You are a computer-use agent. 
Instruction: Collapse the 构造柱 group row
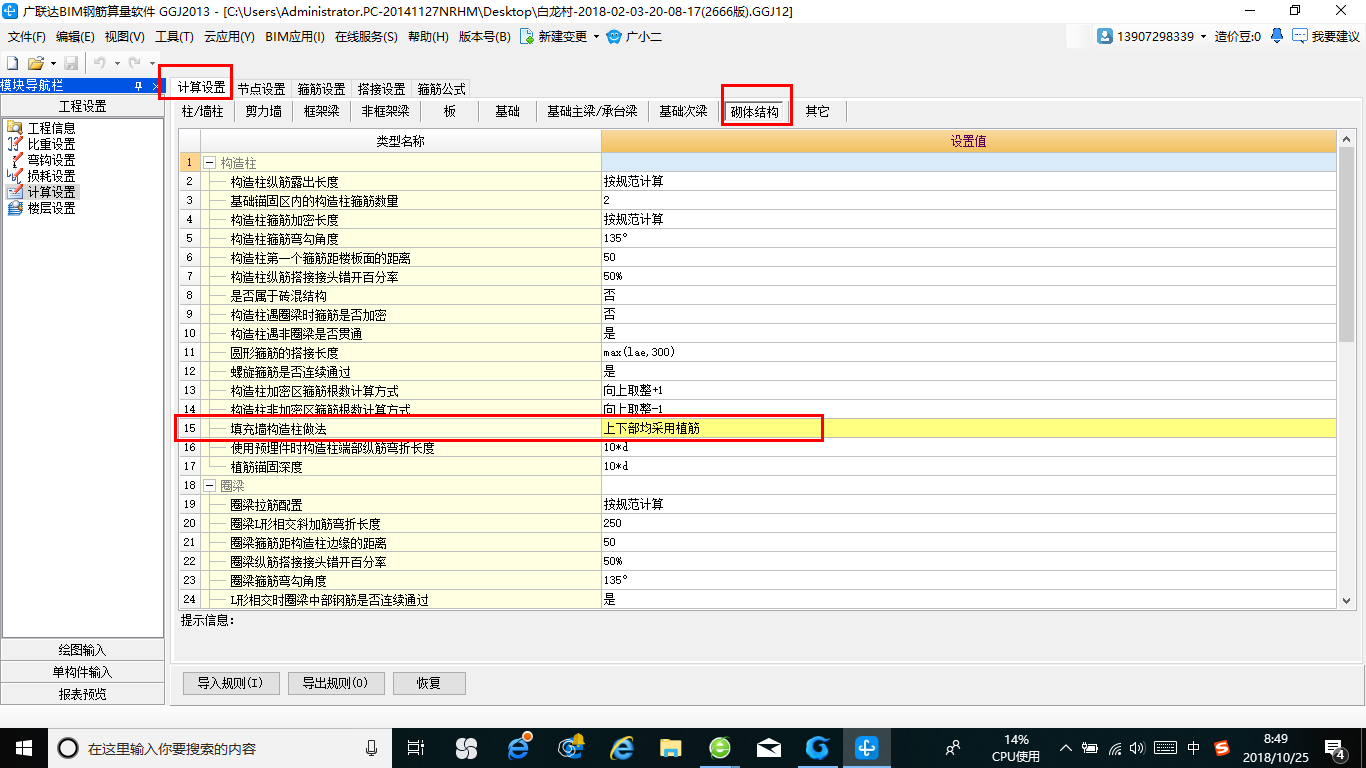pyautogui.click(x=209, y=162)
